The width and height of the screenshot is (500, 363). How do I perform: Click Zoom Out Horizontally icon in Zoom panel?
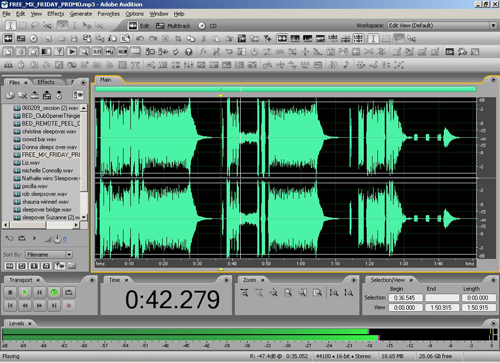point(259,293)
